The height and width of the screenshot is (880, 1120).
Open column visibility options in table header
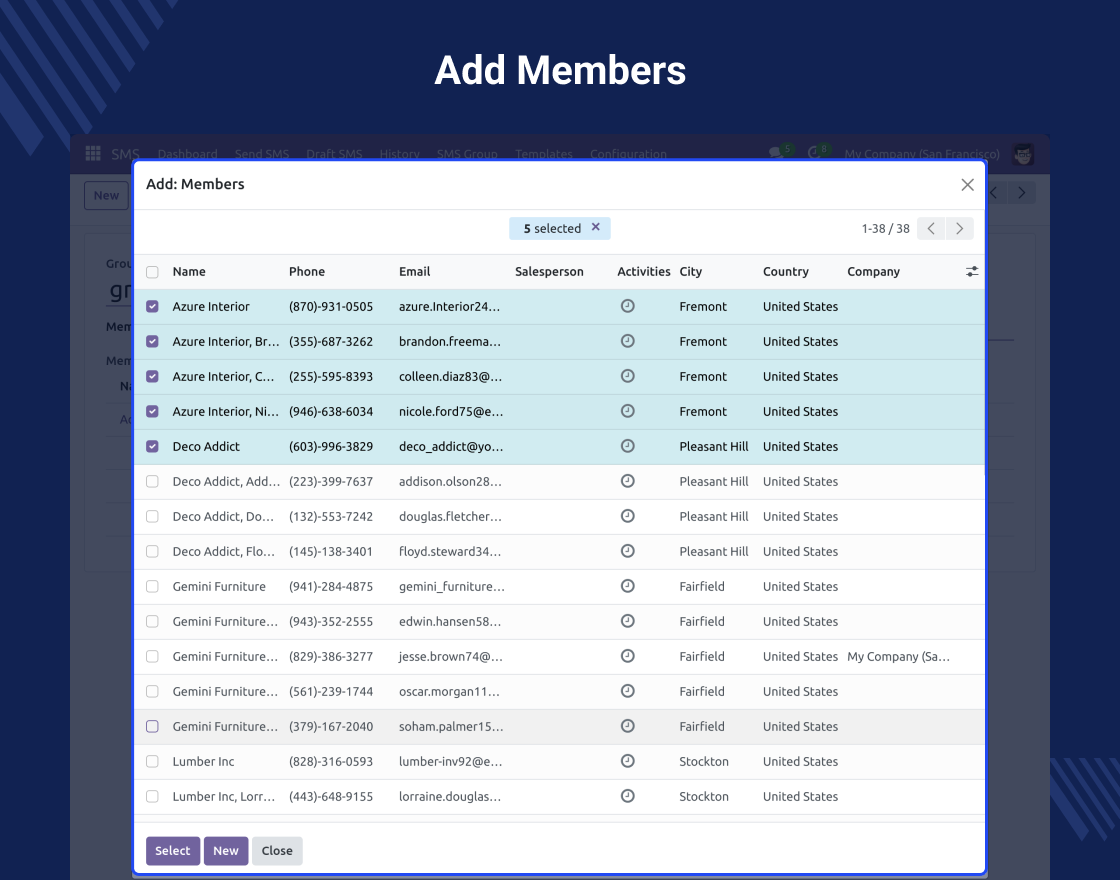coord(971,272)
